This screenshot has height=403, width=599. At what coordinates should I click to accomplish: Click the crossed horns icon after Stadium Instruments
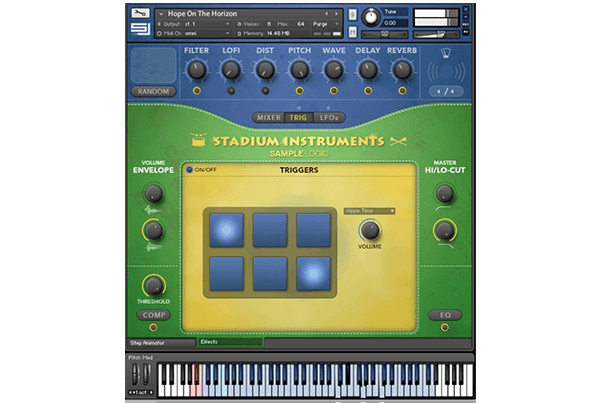pyautogui.click(x=398, y=141)
